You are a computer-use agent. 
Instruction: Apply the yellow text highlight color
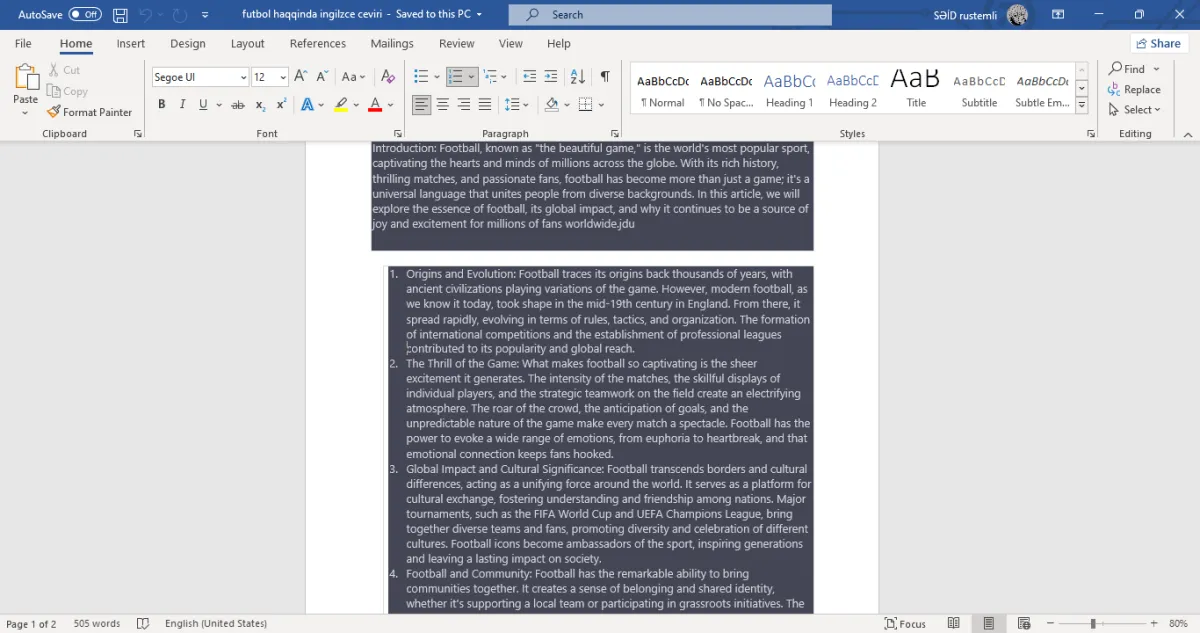point(341,105)
